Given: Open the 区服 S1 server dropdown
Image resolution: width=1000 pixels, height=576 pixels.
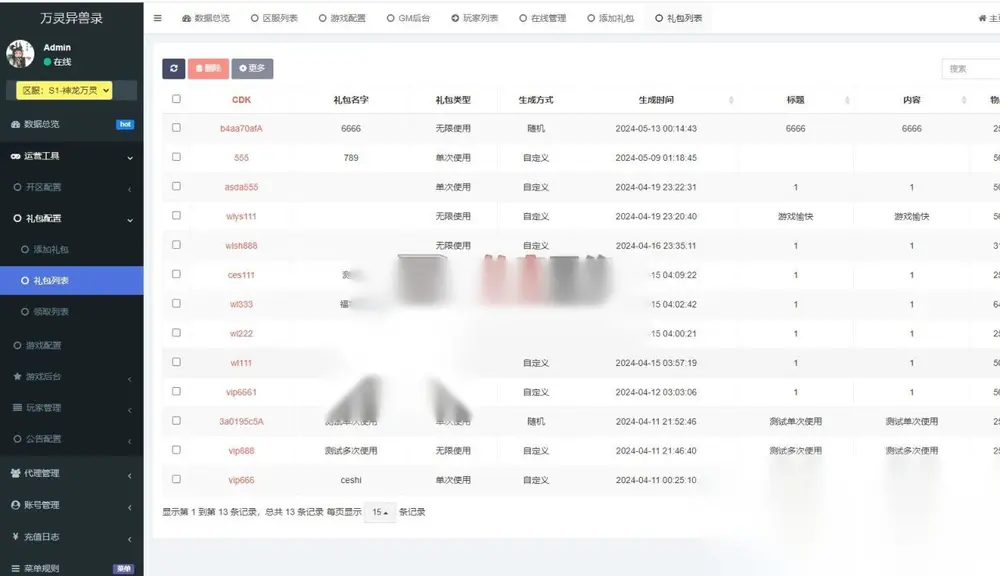Looking at the screenshot, I should coord(64,91).
